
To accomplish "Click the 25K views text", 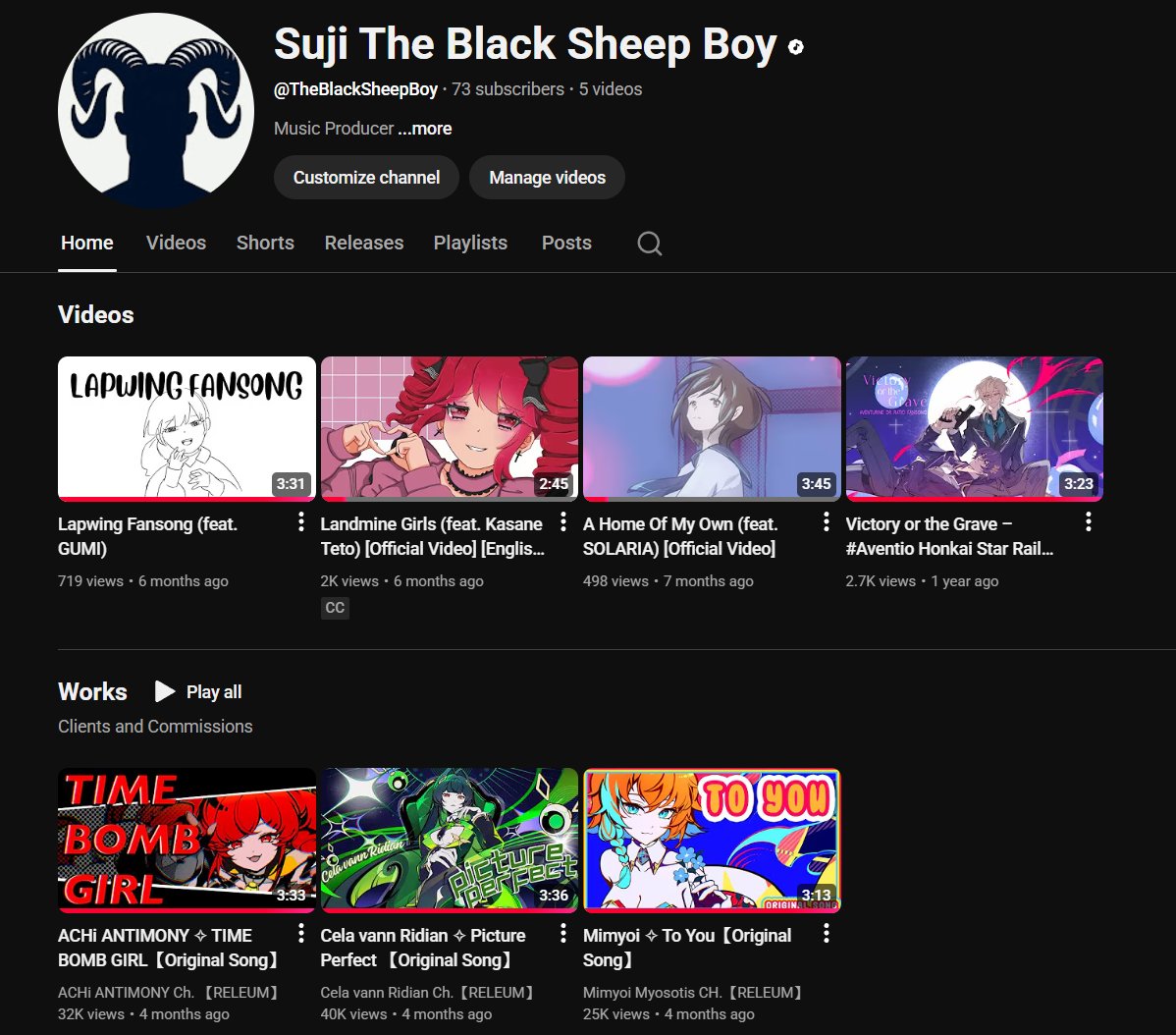I will 616,1014.
